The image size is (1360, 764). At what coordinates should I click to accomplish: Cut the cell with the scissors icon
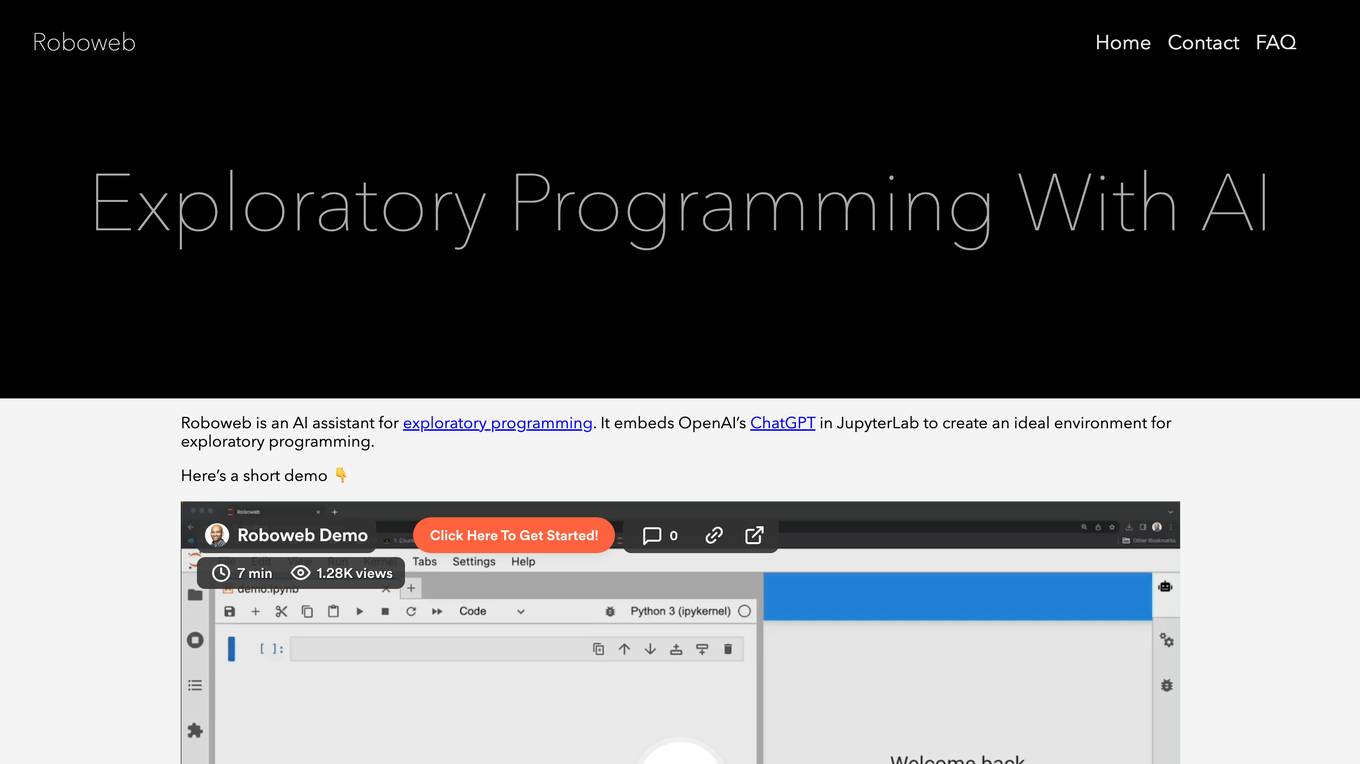pos(281,611)
